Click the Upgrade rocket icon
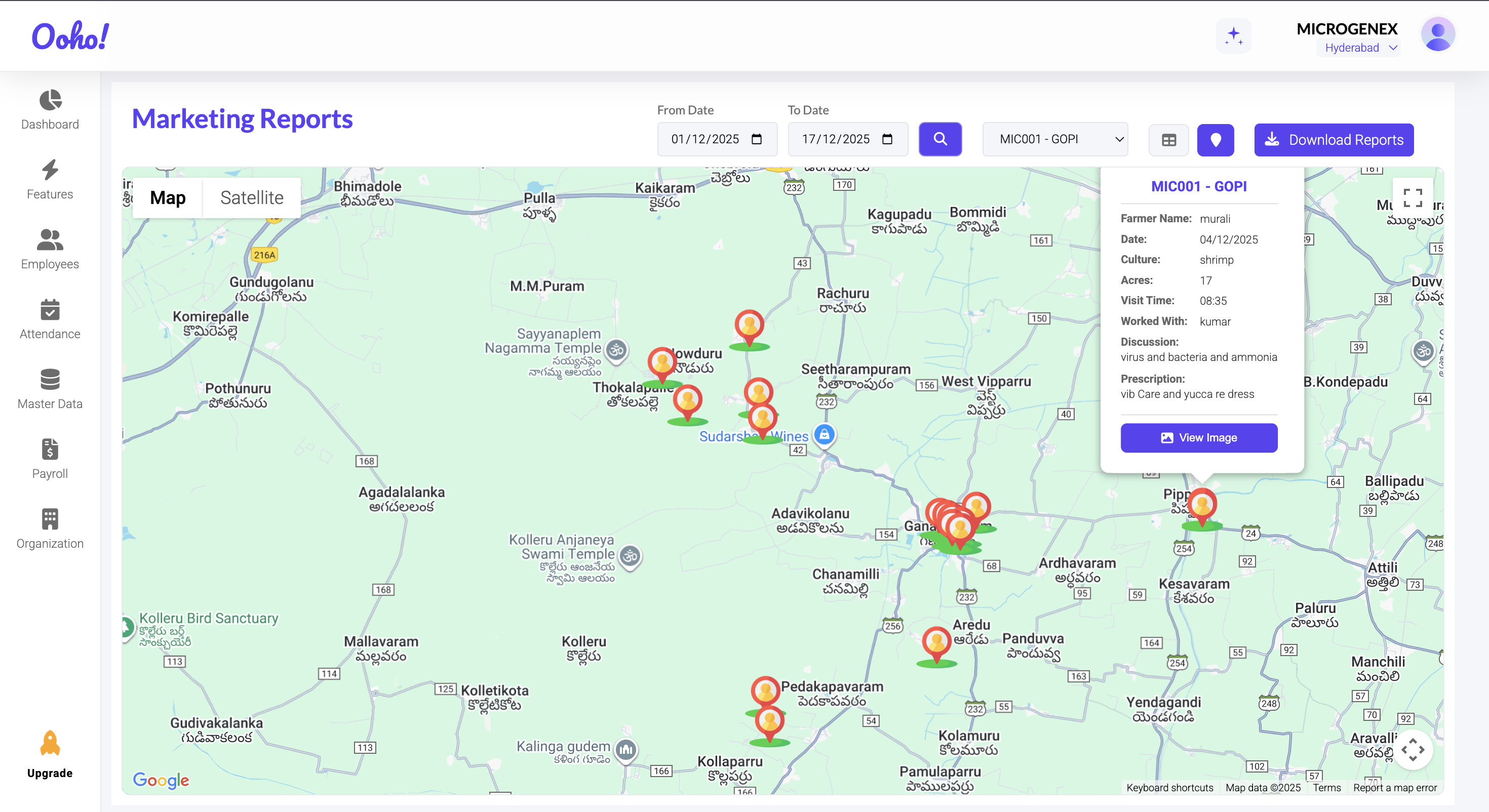 coord(50,743)
